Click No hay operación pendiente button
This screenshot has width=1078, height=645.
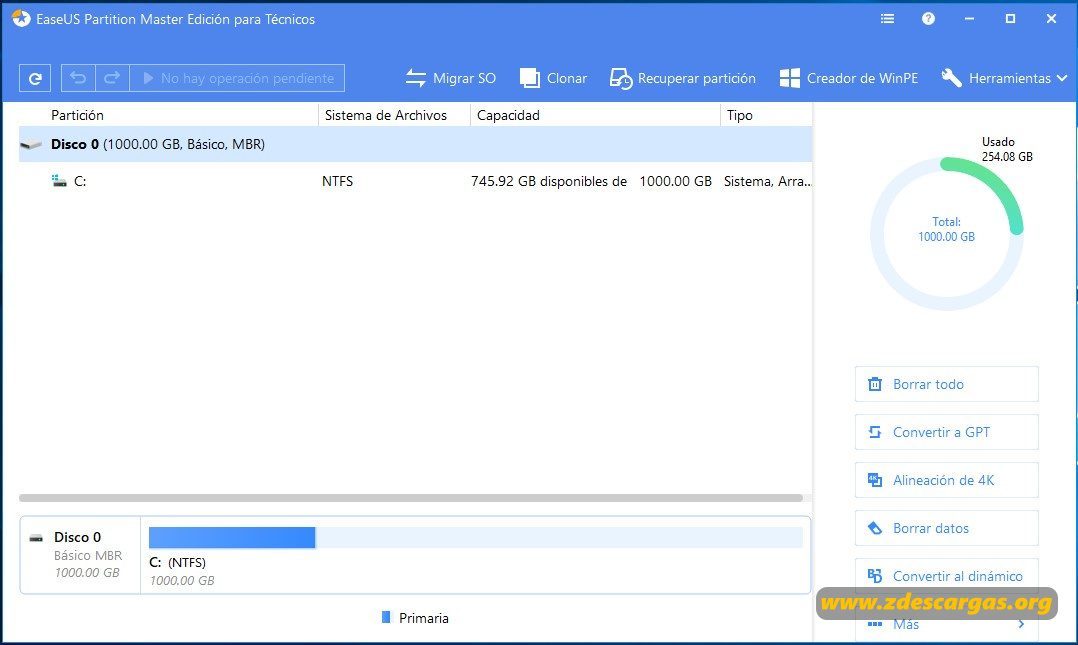click(x=237, y=78)
